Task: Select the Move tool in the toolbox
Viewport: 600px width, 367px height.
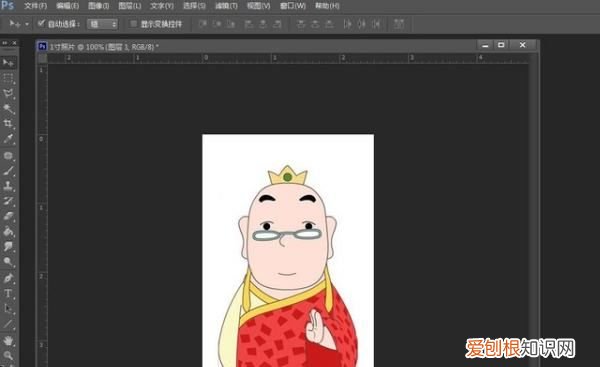Action: click(8, 62)
